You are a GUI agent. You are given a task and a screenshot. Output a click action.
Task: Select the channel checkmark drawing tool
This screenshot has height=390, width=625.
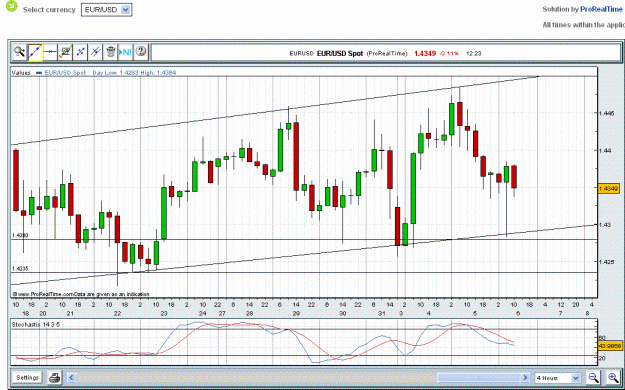click(65, 52)
